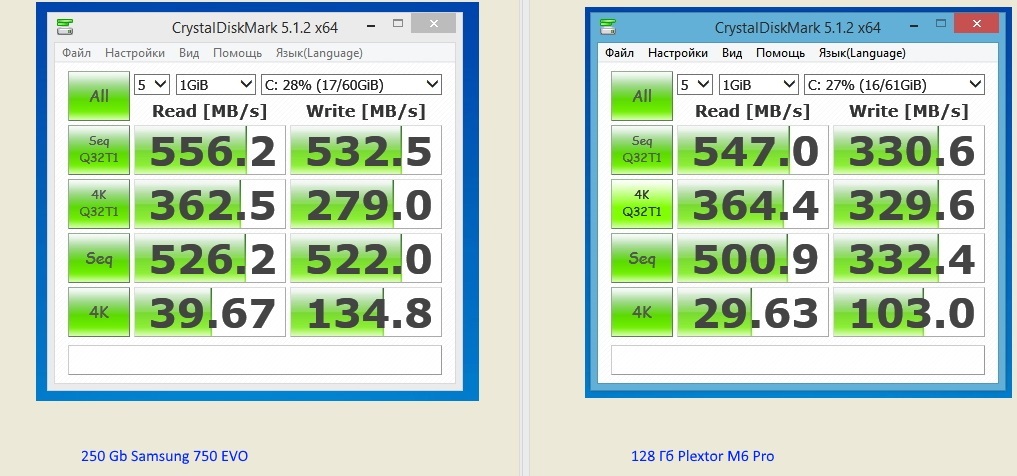
Task: Open test count dropdown in the left window
Action: click(152, 84)
